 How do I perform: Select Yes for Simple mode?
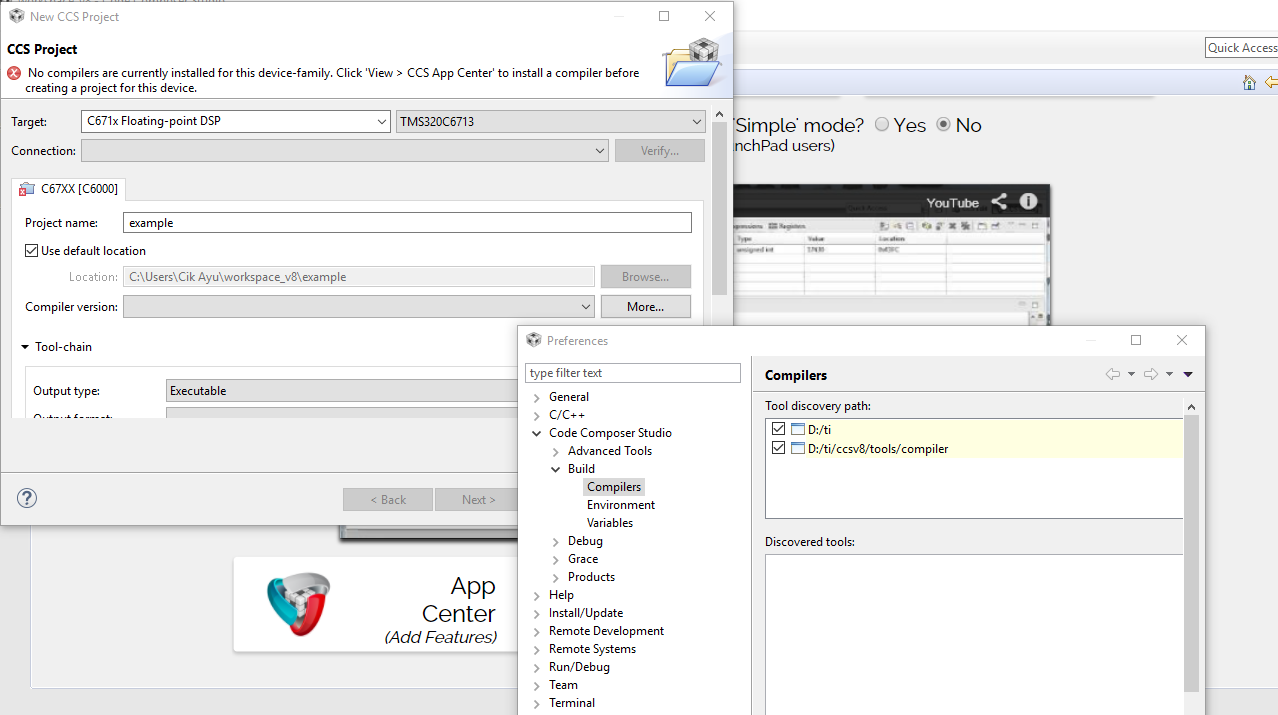point(882,125)
